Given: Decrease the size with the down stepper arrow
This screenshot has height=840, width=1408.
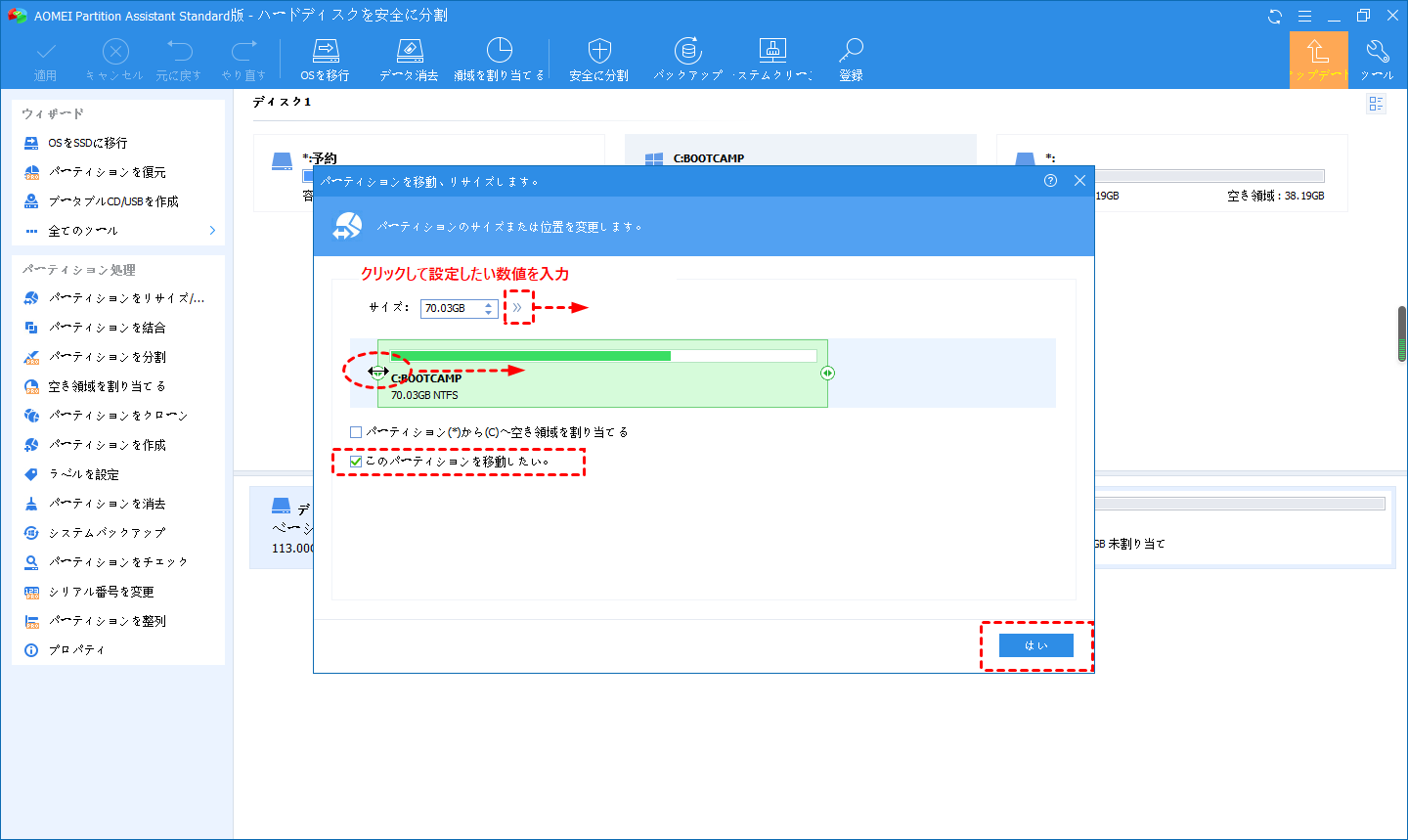Looking at the screenshot, I should tap(489, 313).
